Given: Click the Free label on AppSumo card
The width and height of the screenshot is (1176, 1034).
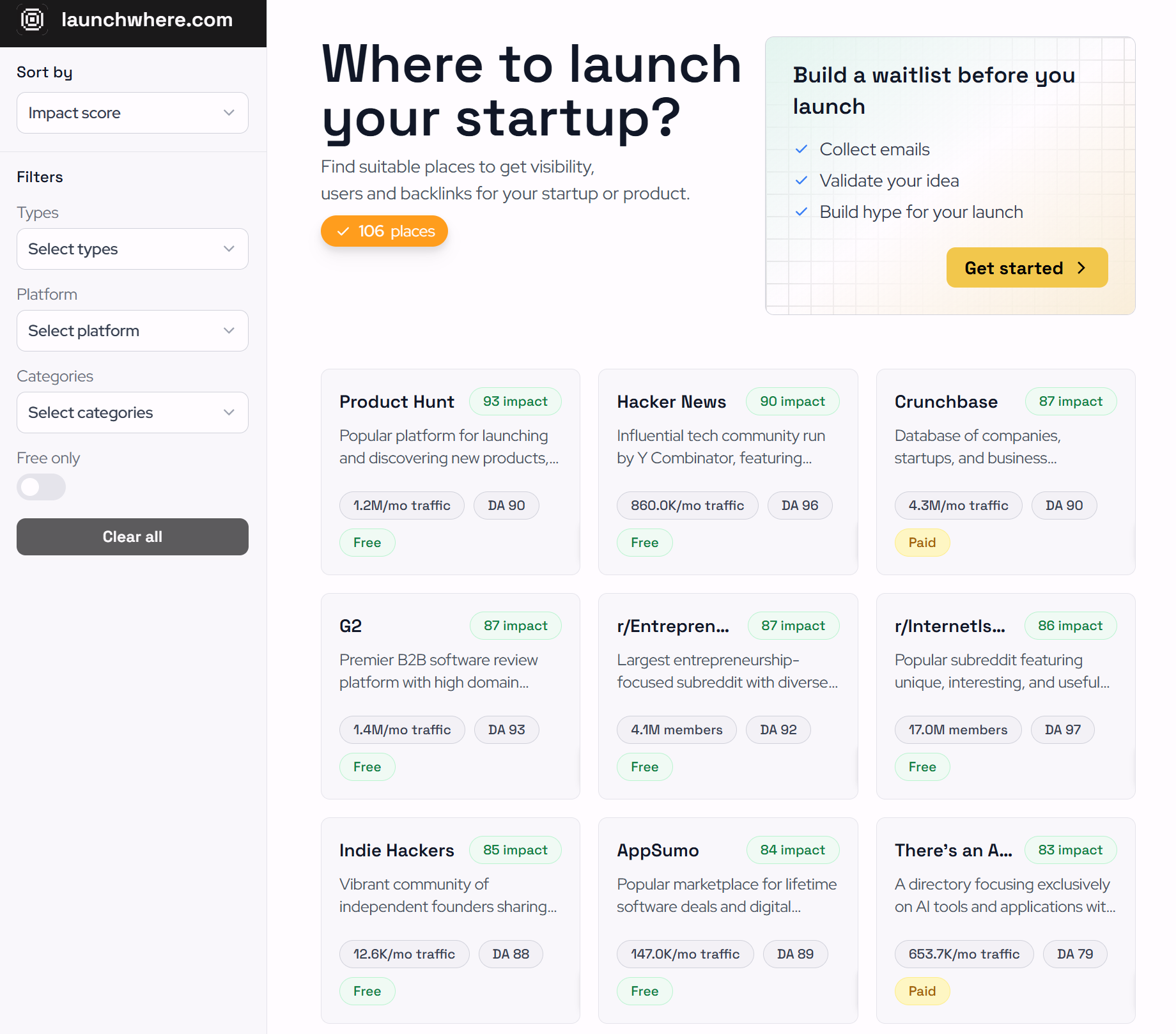Looking at the screenshot, I should click(645, 991).
